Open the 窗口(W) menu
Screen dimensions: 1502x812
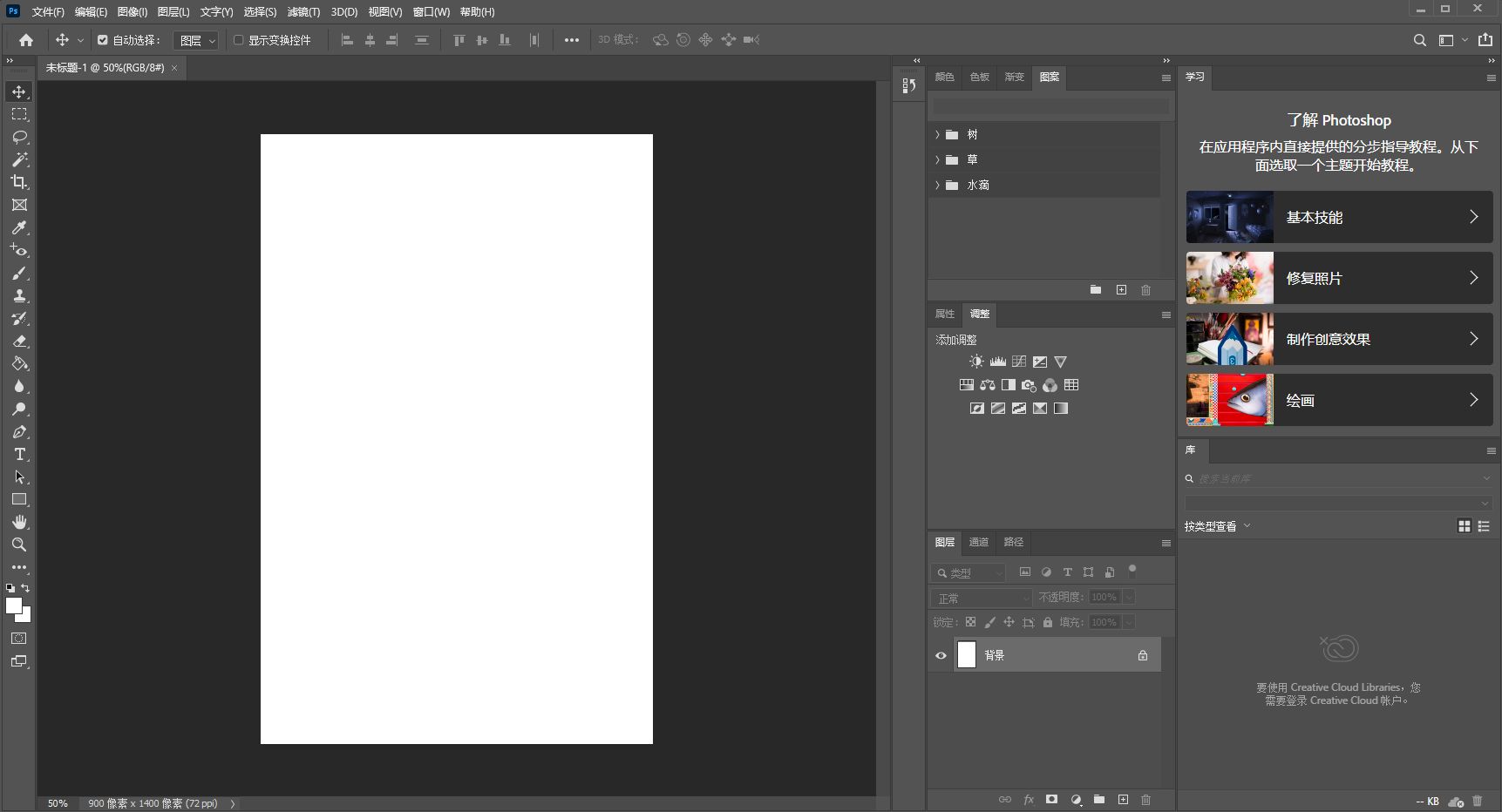432,12
